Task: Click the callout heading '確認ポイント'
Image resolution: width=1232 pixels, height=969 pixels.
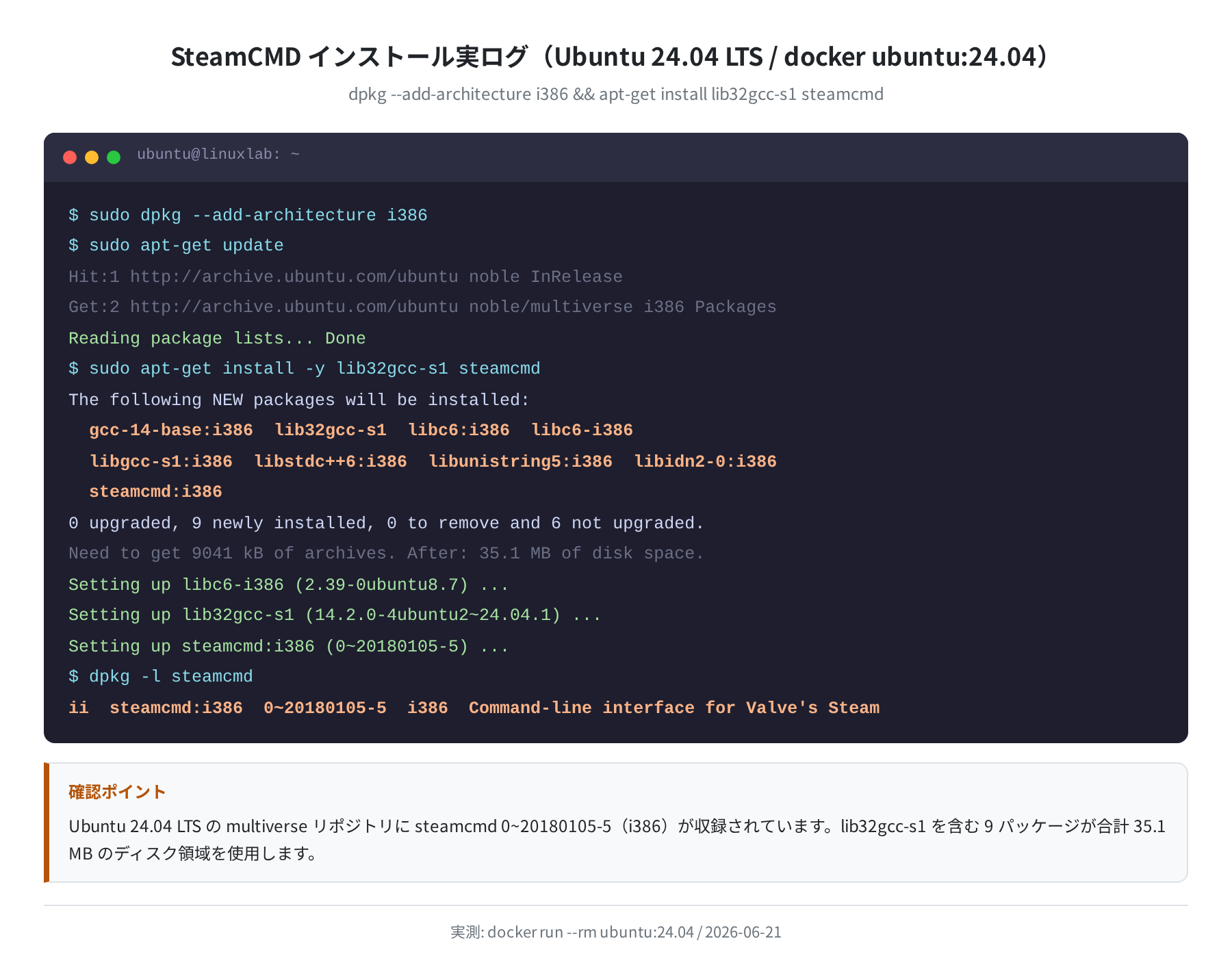Action: [x=117, y=792]
